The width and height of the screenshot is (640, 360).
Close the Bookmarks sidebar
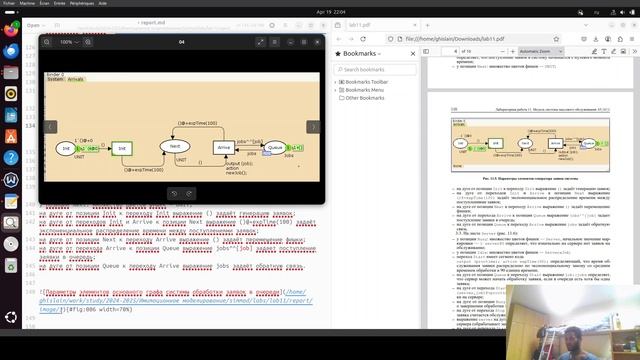pyautogui.click(x=413, y=53)
